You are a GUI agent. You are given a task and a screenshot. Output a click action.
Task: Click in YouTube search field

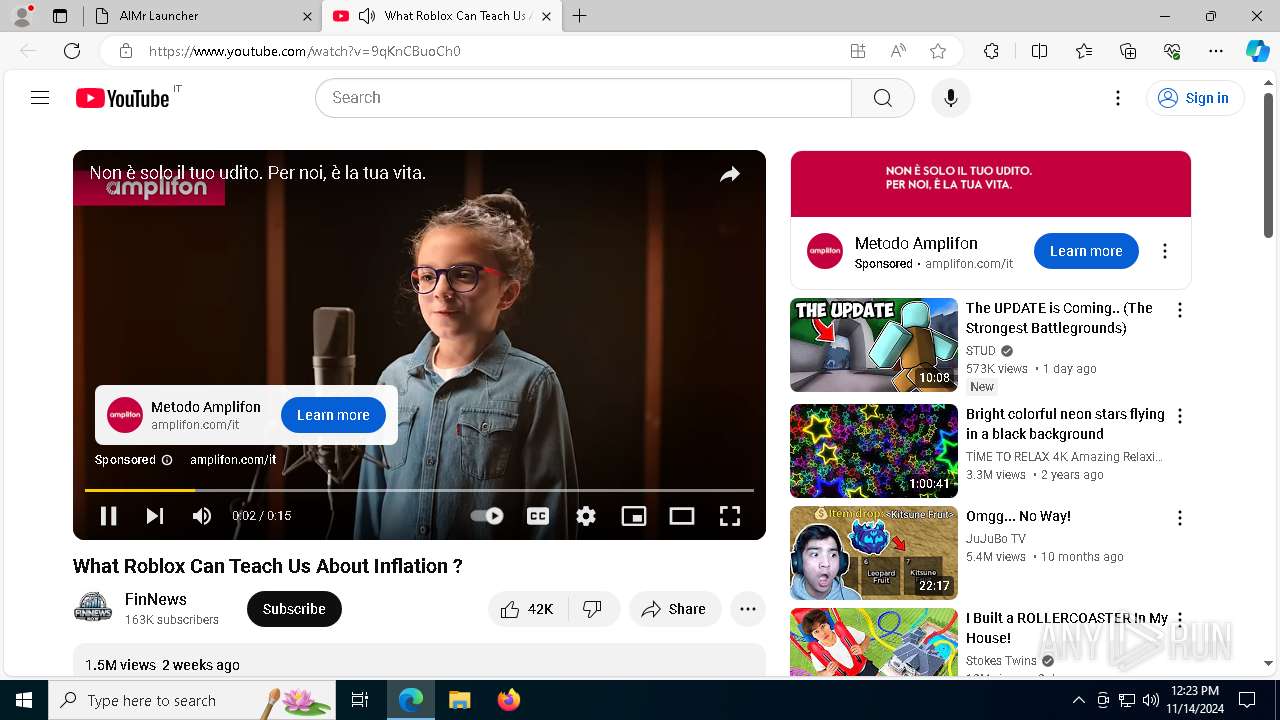click(x=584, y=98)
